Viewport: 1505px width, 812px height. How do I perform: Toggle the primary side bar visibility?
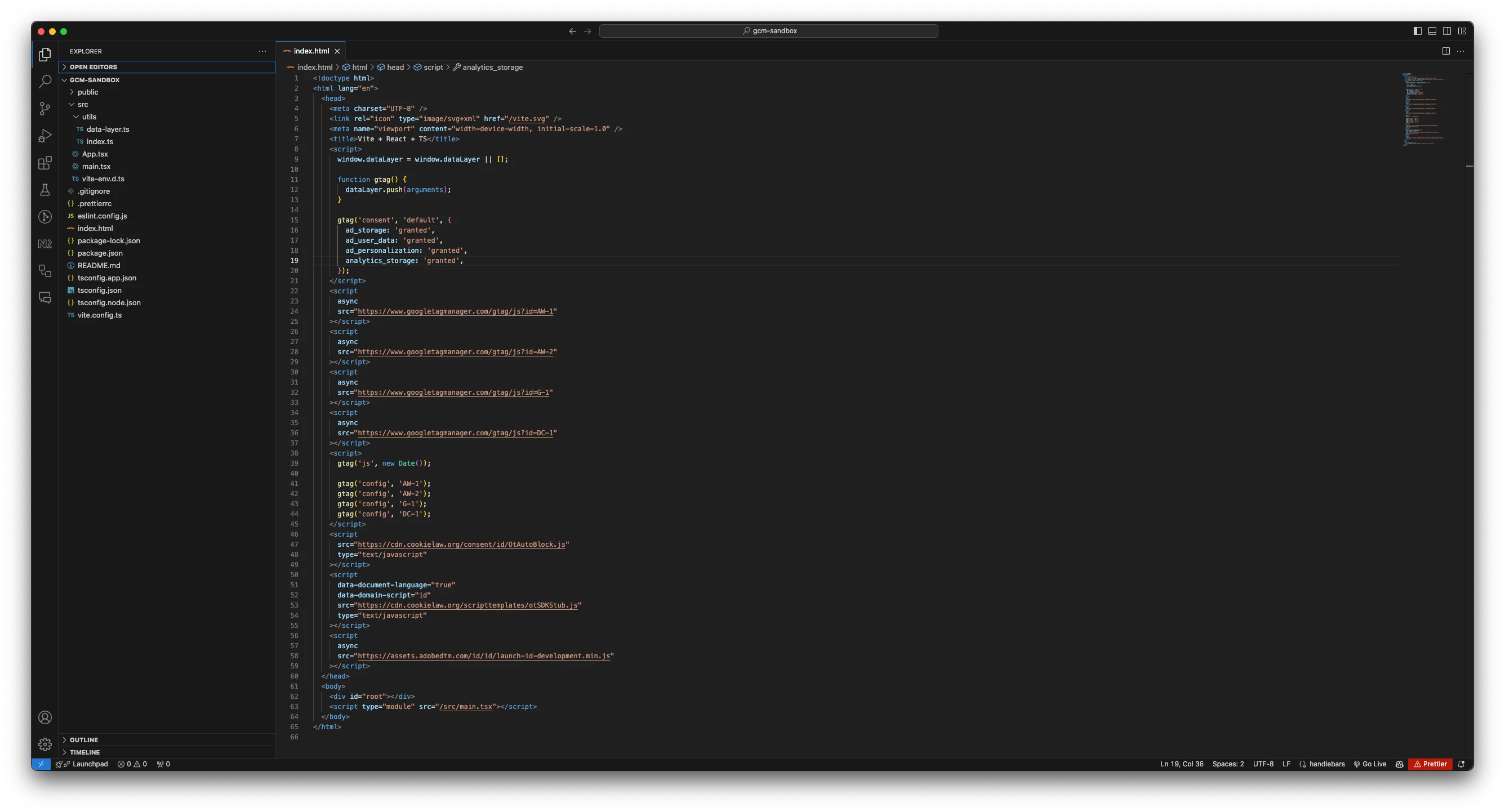[x=1417, y=31]
